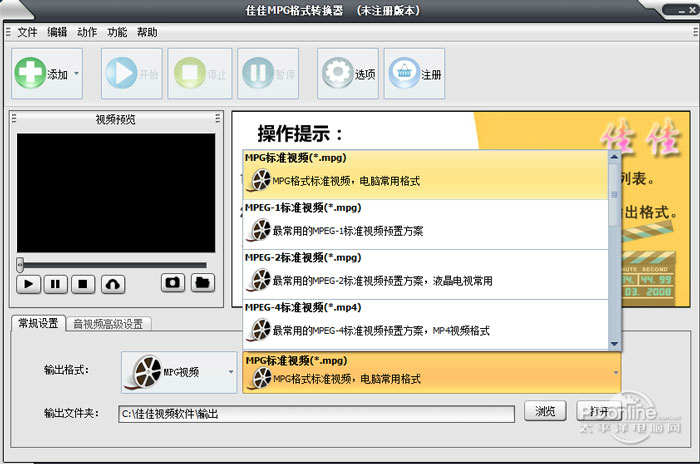
Task: Open the 动作 menu
Action: pos(87,32)
